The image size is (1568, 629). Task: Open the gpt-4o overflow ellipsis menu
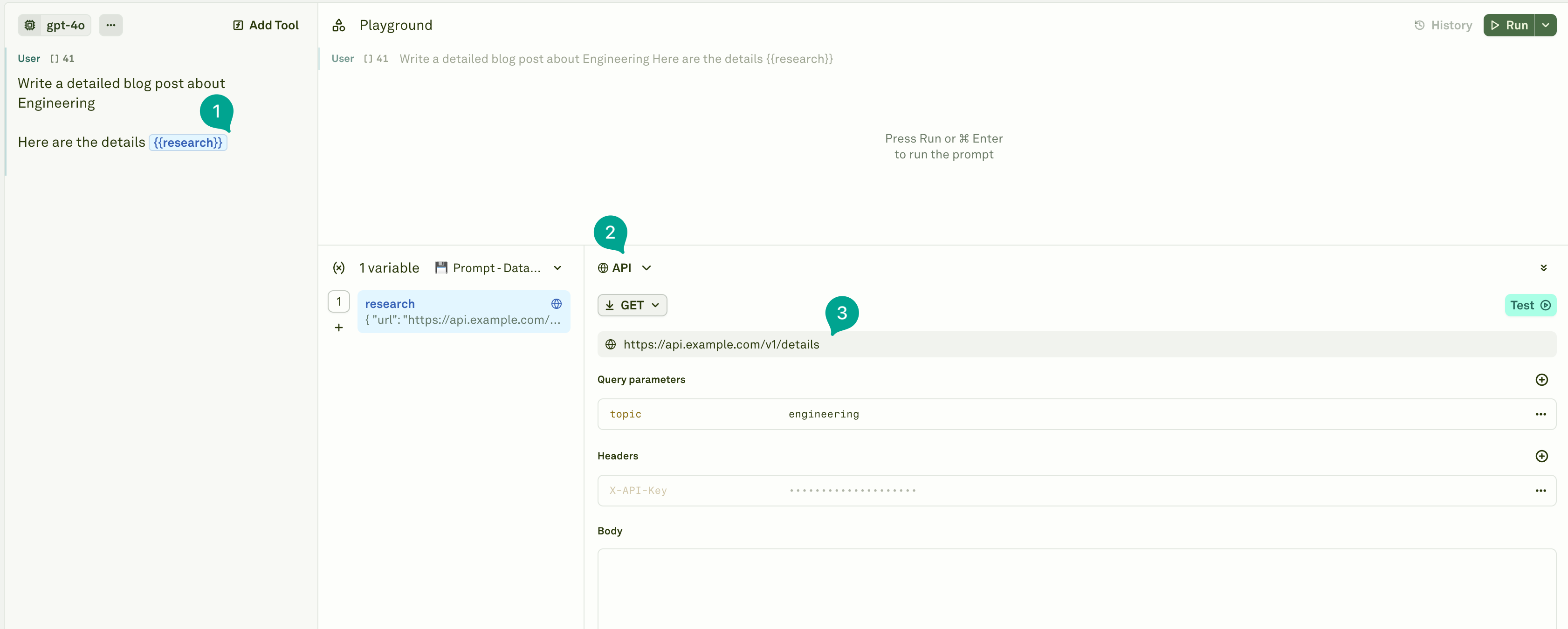(x=110, y=25)
